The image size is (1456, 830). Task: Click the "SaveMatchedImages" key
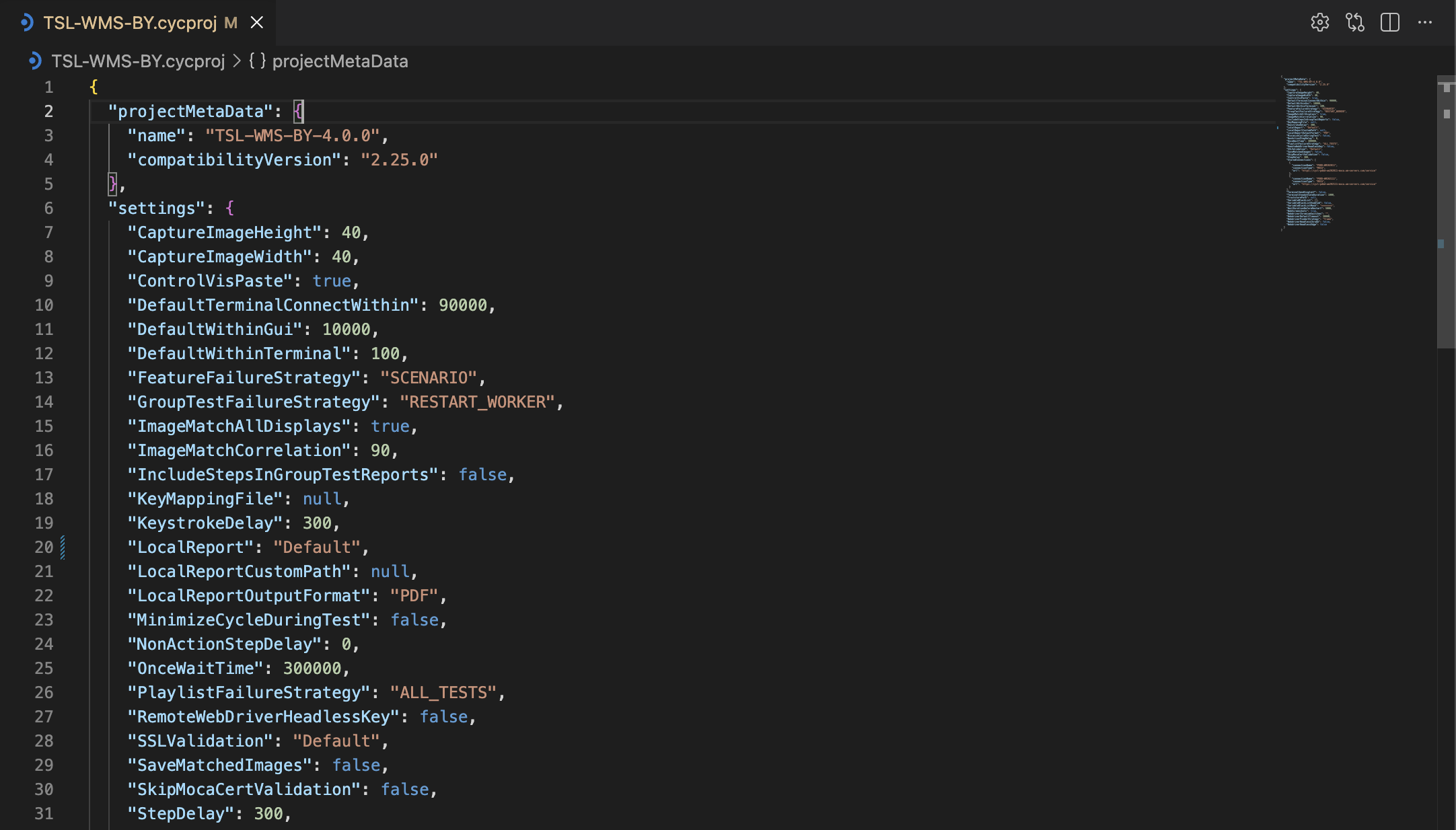(220, 765)
